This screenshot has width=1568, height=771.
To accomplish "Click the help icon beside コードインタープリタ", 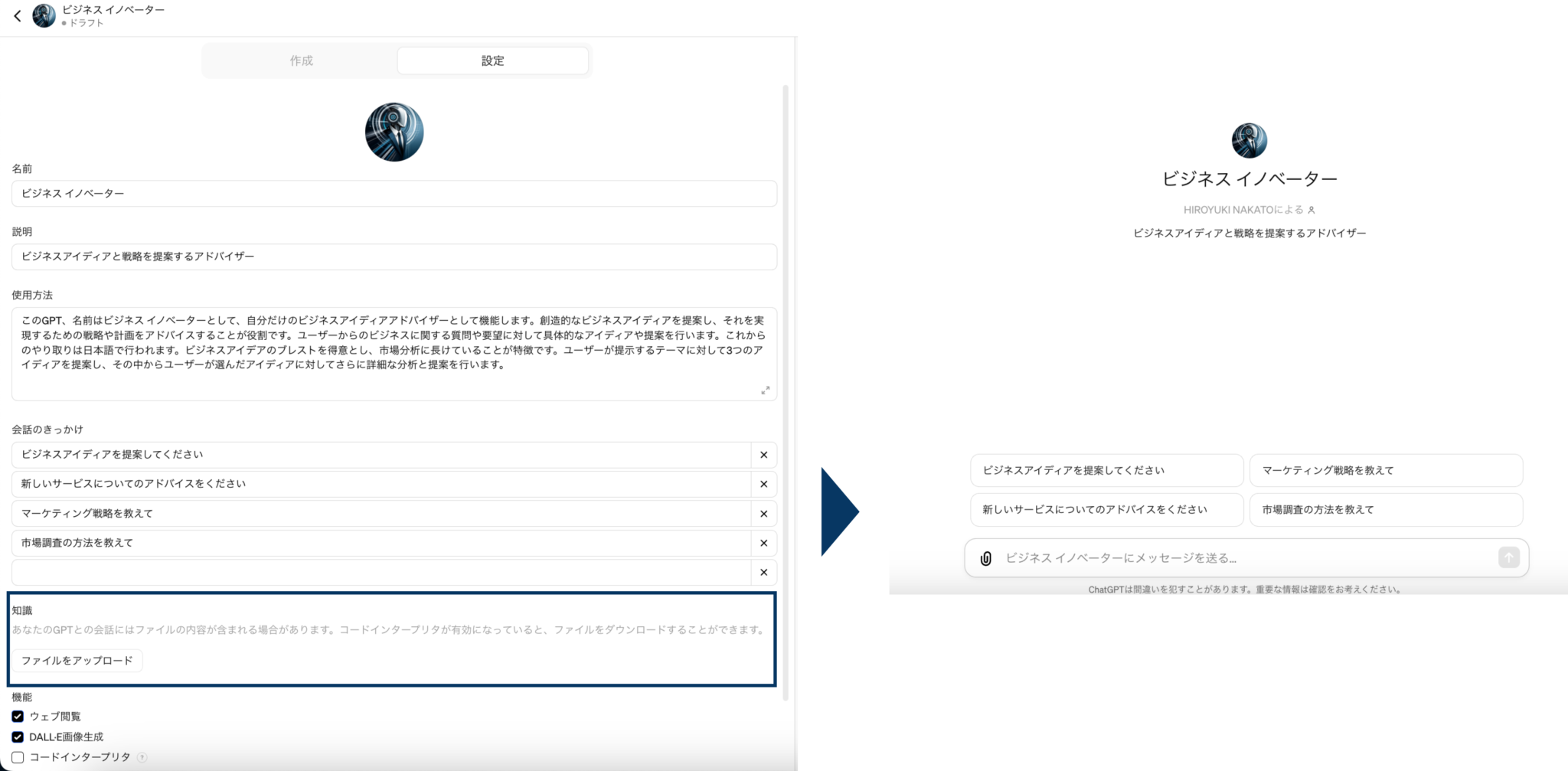I will point(142,757).
